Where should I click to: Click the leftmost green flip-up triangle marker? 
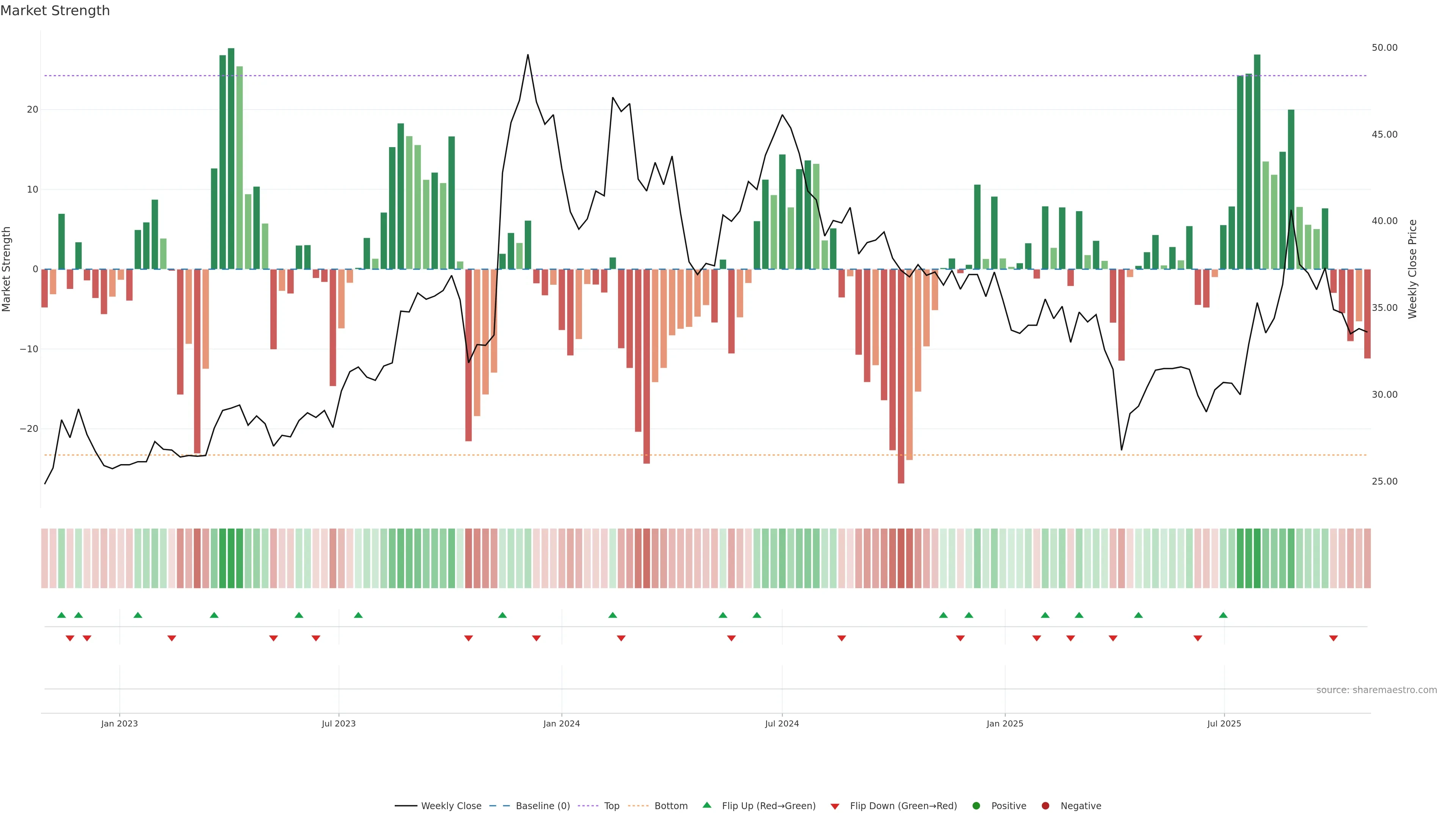point(61,615)
